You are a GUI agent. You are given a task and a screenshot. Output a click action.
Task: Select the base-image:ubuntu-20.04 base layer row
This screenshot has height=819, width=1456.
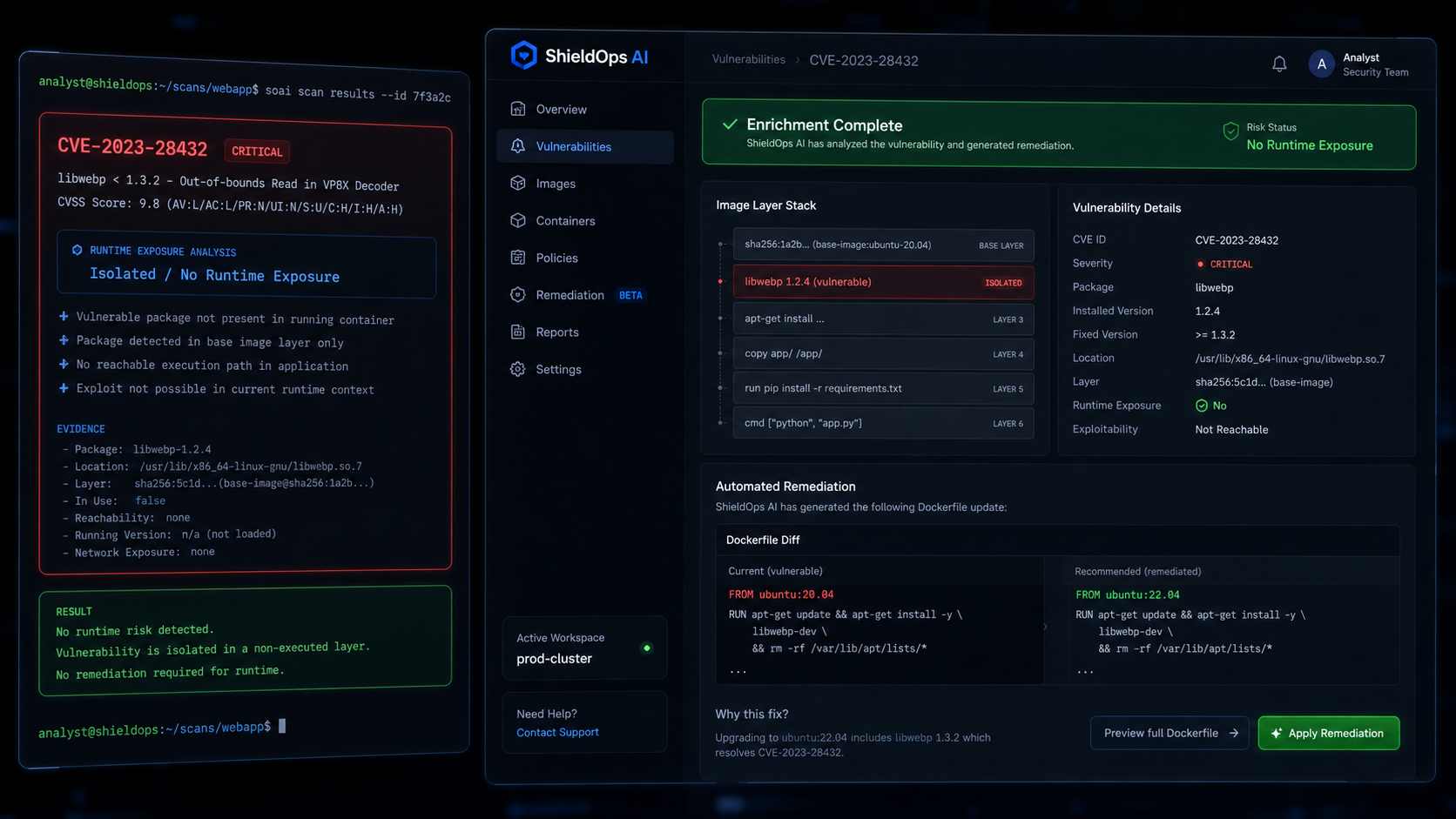click(883, 245)
